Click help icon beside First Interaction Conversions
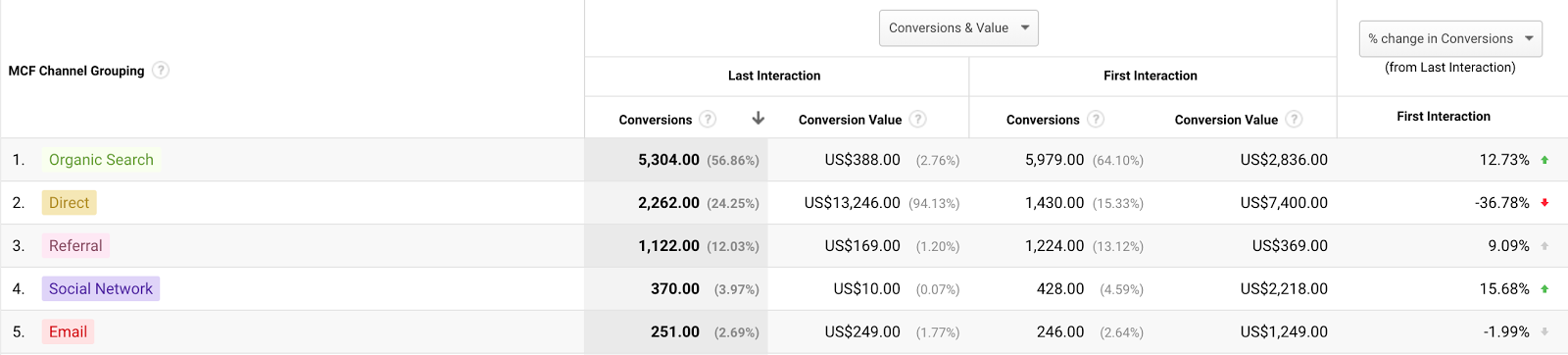Image resolution: width=1568 pixels, height=355 pixels. [1096, 119]
